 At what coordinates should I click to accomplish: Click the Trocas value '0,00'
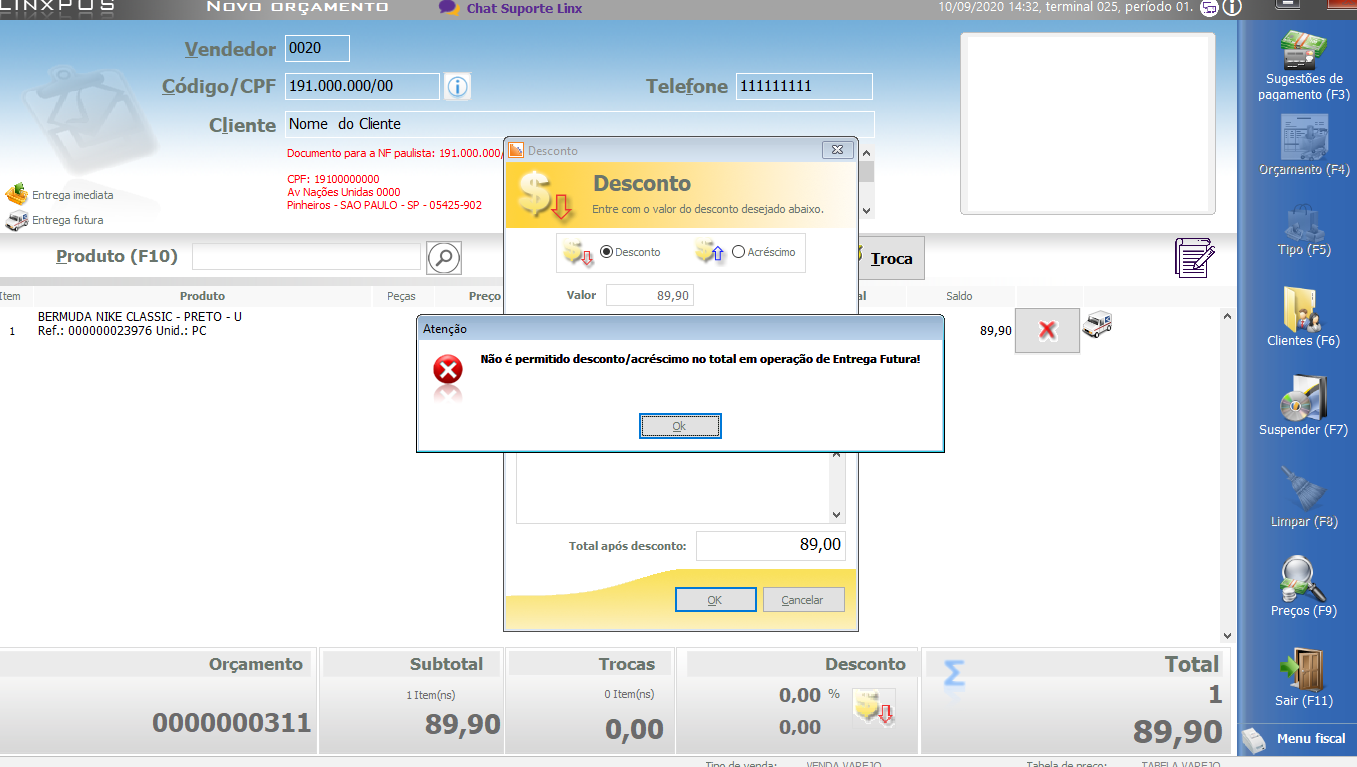click(x=634, y=729)
